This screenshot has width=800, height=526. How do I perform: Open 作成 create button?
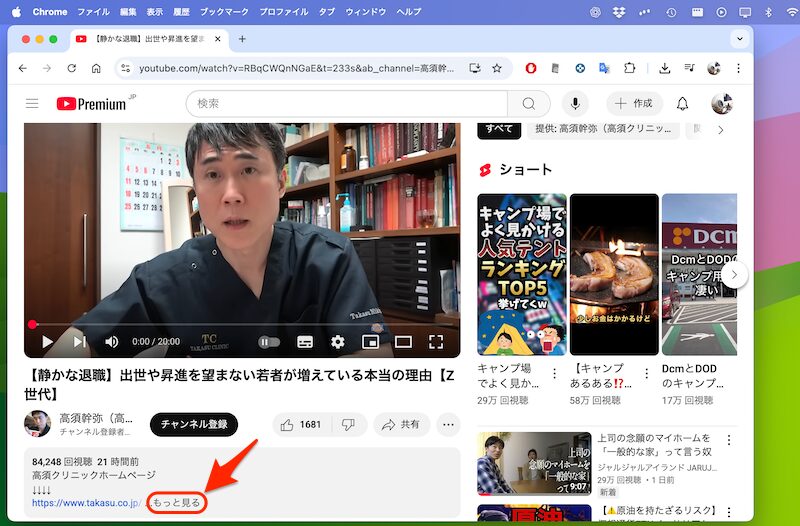tap(634, 104)
